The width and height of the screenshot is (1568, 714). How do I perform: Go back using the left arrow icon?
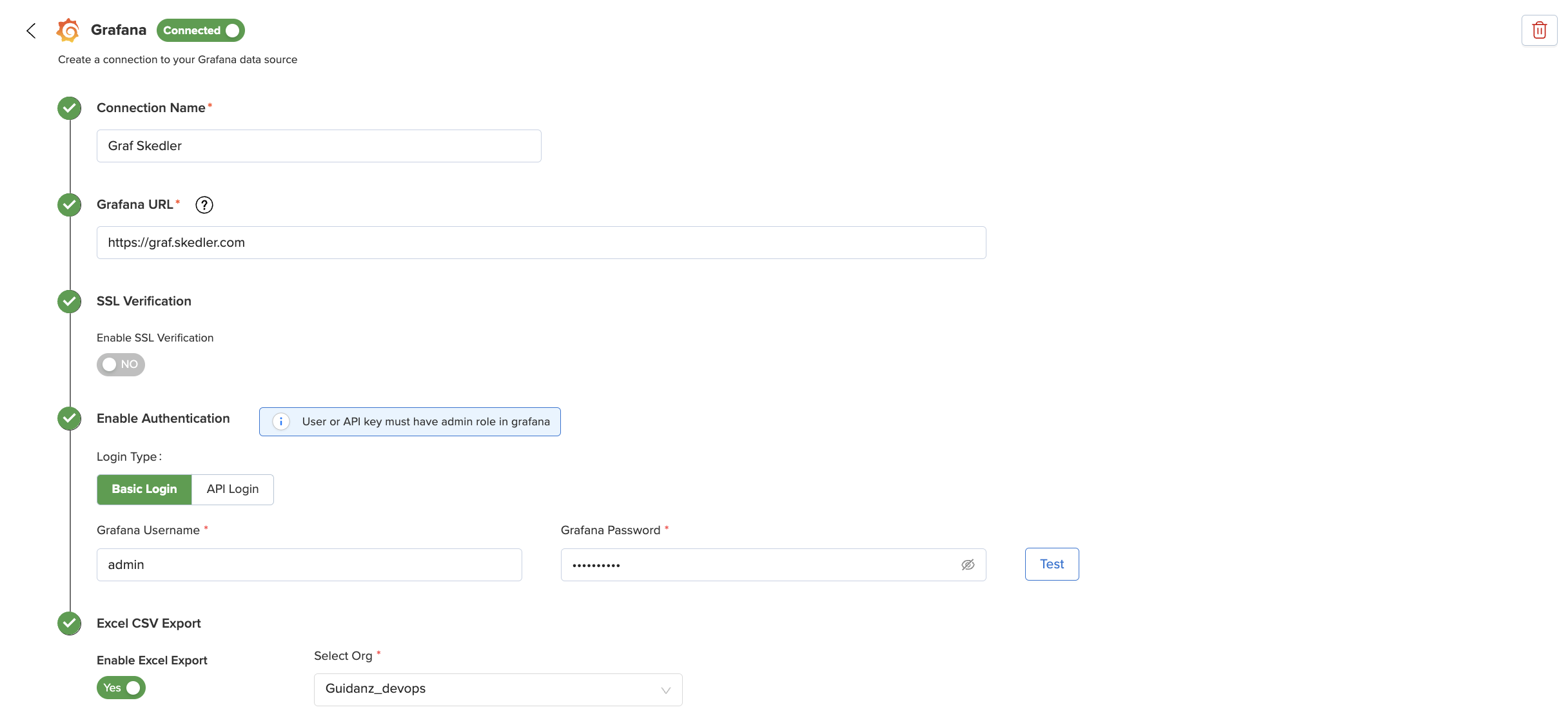(x=31, y=30)
